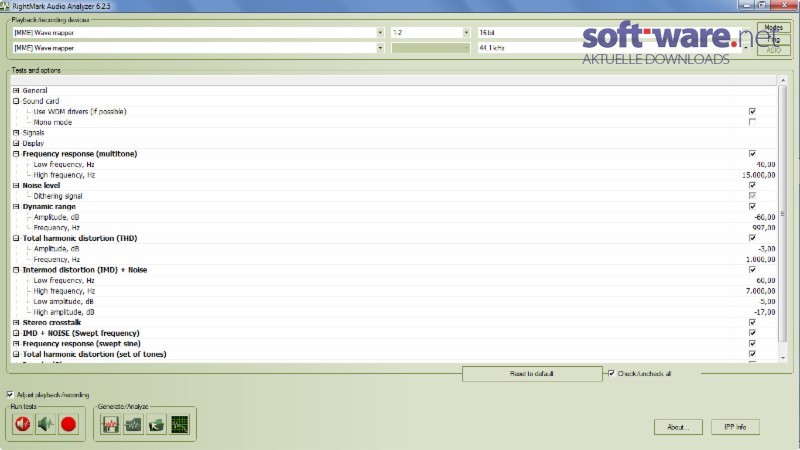Expand the General tree node

(x=16, y=90)
